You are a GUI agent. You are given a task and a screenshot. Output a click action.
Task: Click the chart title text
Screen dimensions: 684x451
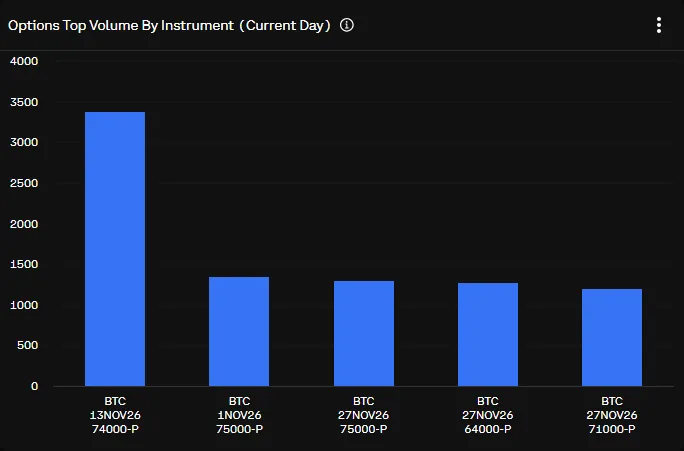(x=169, y=25)
